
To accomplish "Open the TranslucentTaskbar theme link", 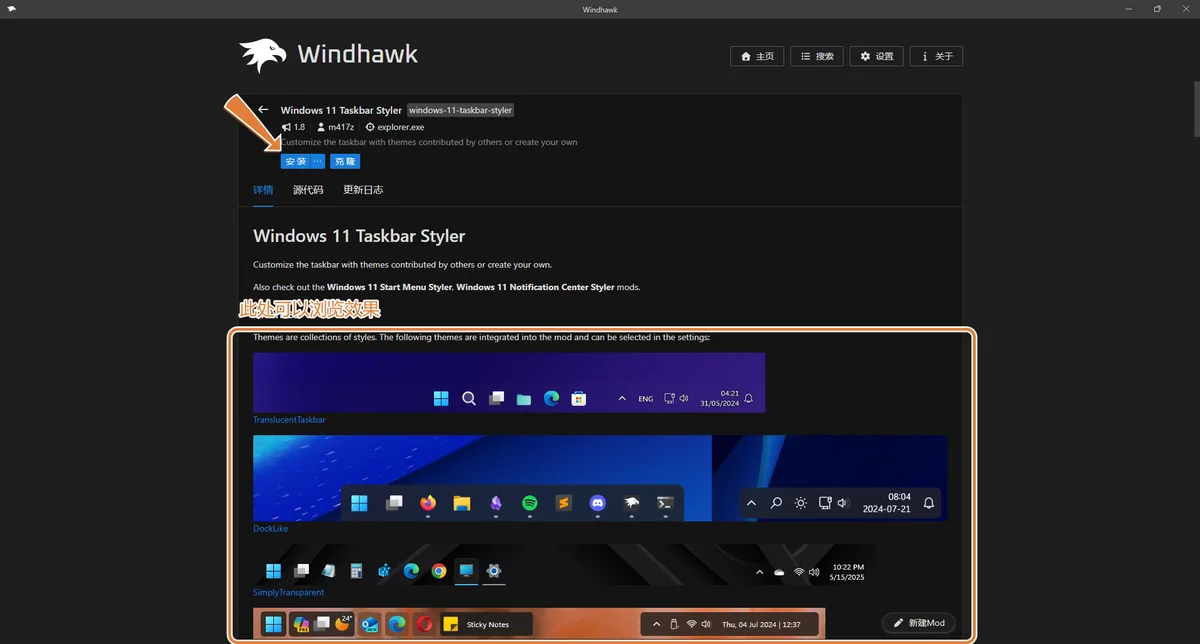I will pyautogui.click(x=289, y=420).
